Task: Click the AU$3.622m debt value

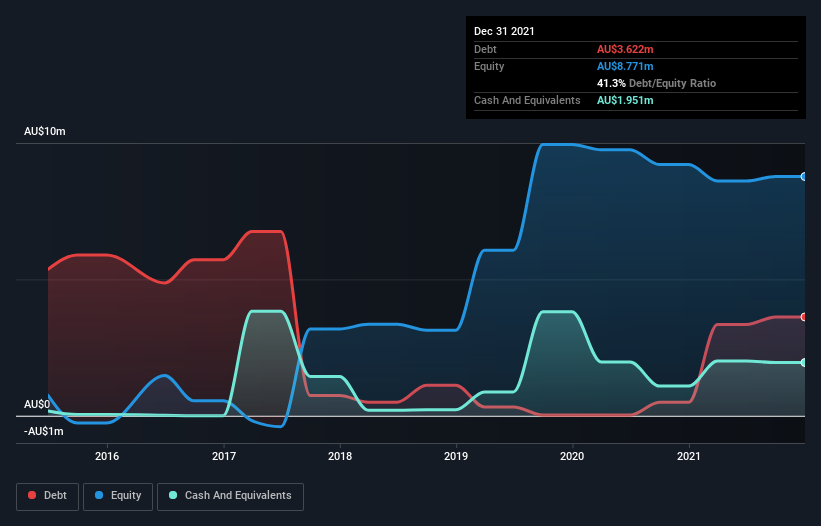Action: (x=625, y=49)
